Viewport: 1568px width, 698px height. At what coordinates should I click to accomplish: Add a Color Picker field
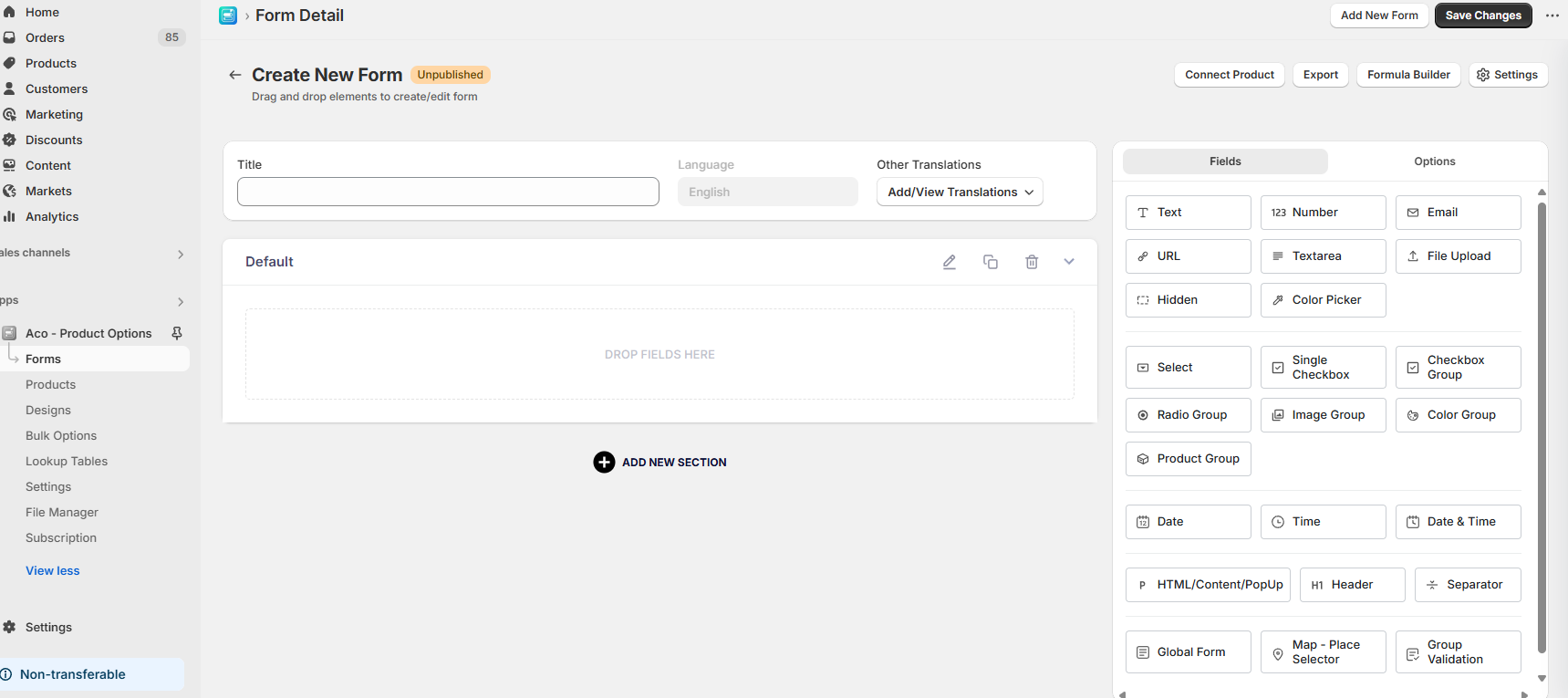[1323, 300]
